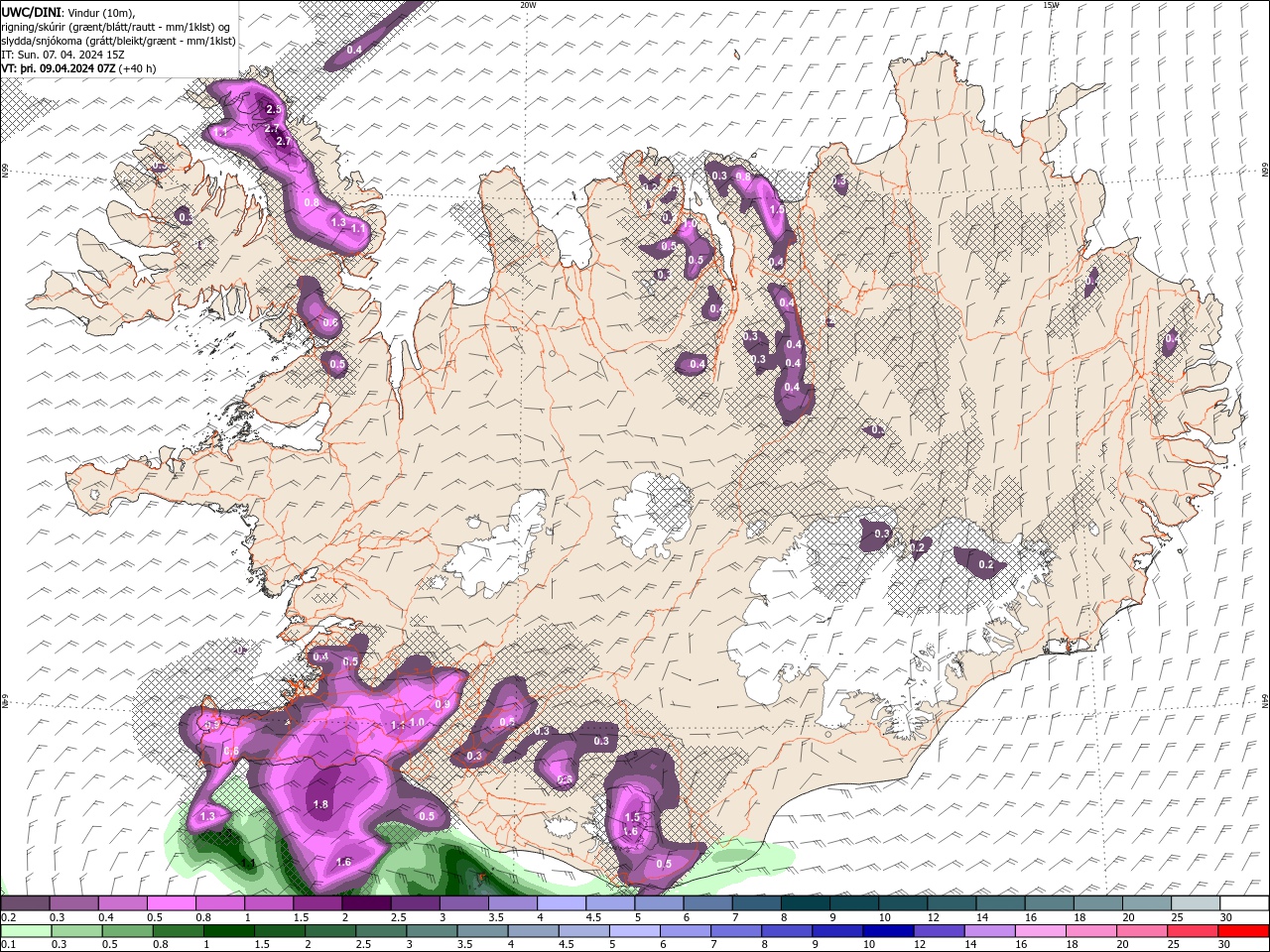This screenshot has width=1270, height=952.
Task: Click the 1.0 value in southwest pink area
Action: [x=418, y=722]
